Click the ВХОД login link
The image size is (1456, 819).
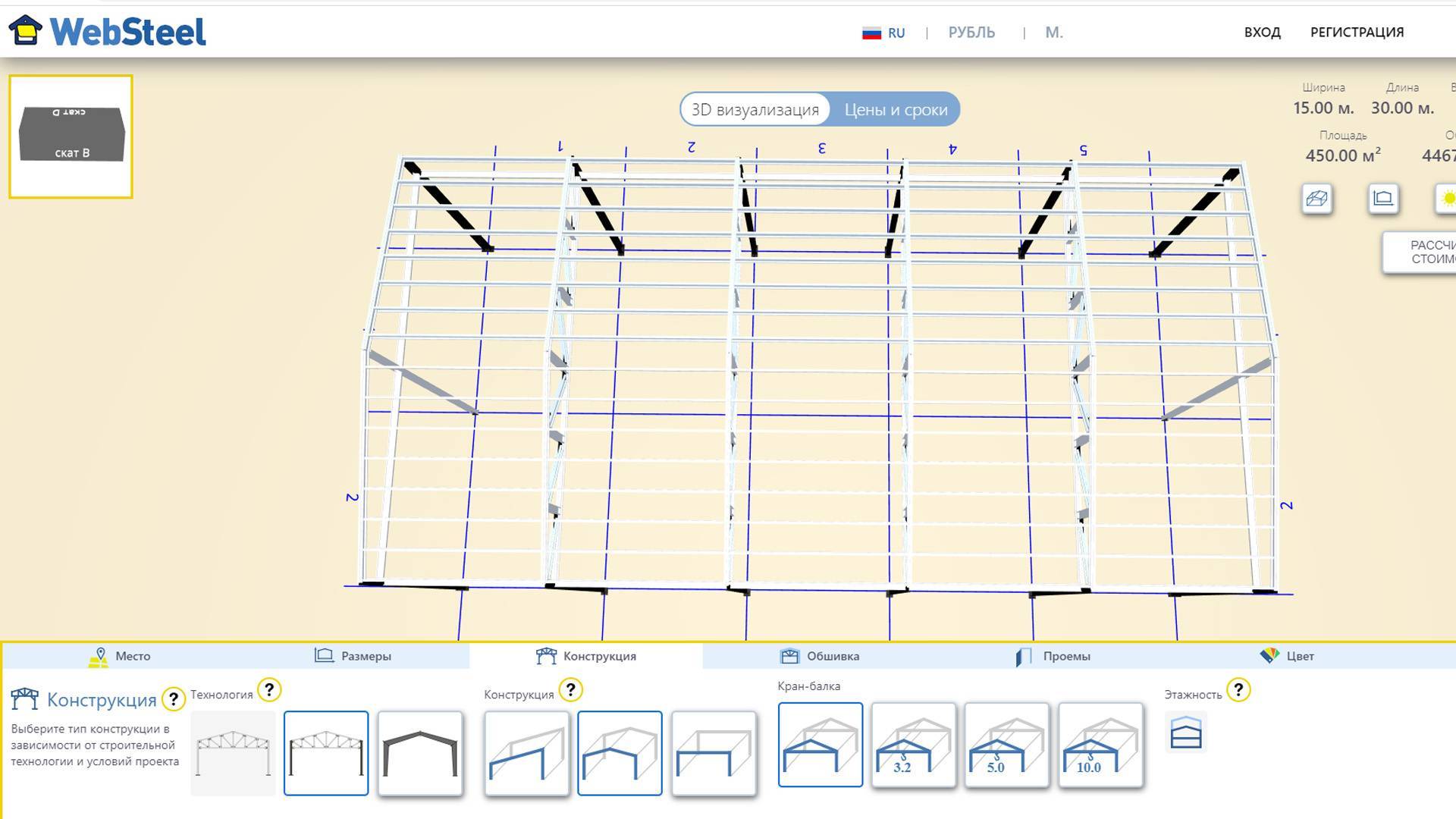tap(1262, 33)
